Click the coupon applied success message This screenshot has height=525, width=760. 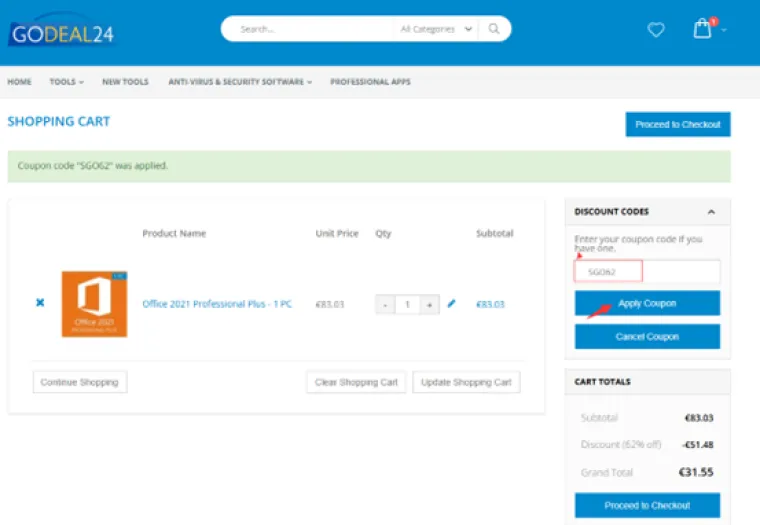pyautogui.click(x=369, y=166)
